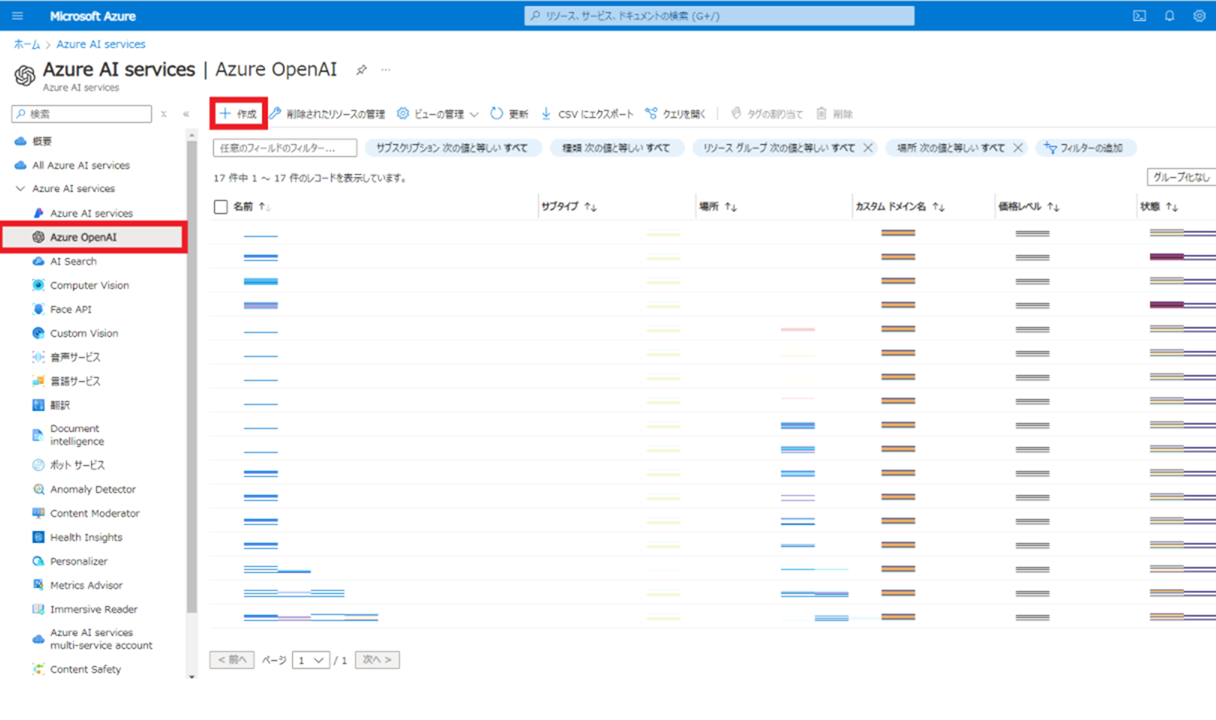Click the 次へ pagination button
Image resolution: width=1216 pixels, height=720 pixels.
[x=377, y=660]
